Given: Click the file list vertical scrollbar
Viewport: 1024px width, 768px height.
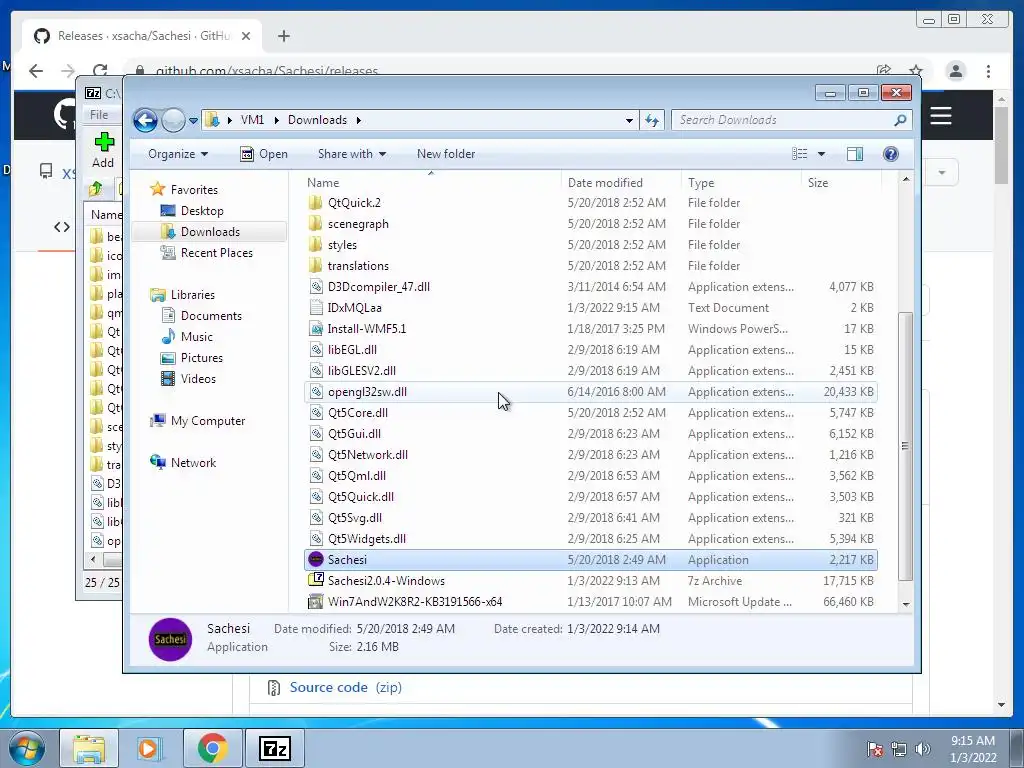Looking at the screenshot, I should 906,446.
